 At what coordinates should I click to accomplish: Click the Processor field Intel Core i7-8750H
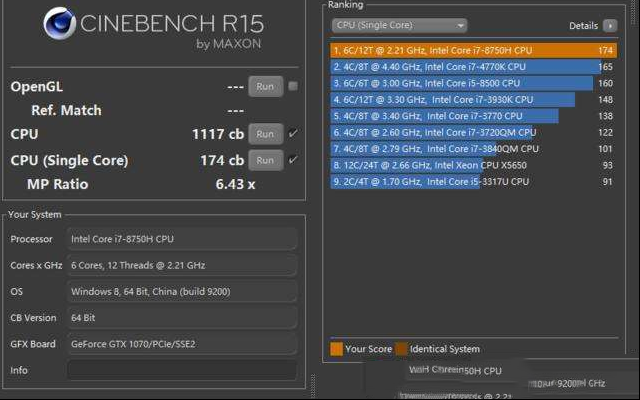(x=182, y=239)
